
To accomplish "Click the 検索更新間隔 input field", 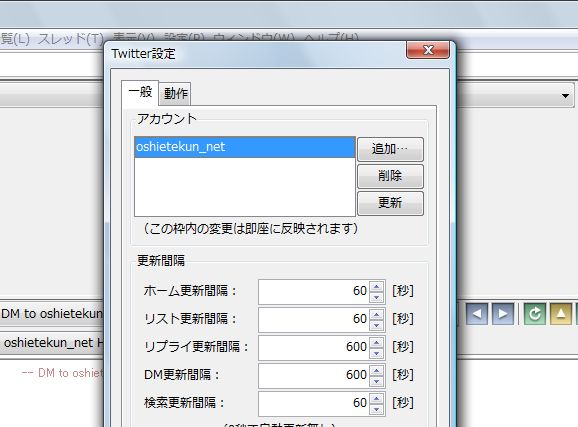I will (313, 403).
